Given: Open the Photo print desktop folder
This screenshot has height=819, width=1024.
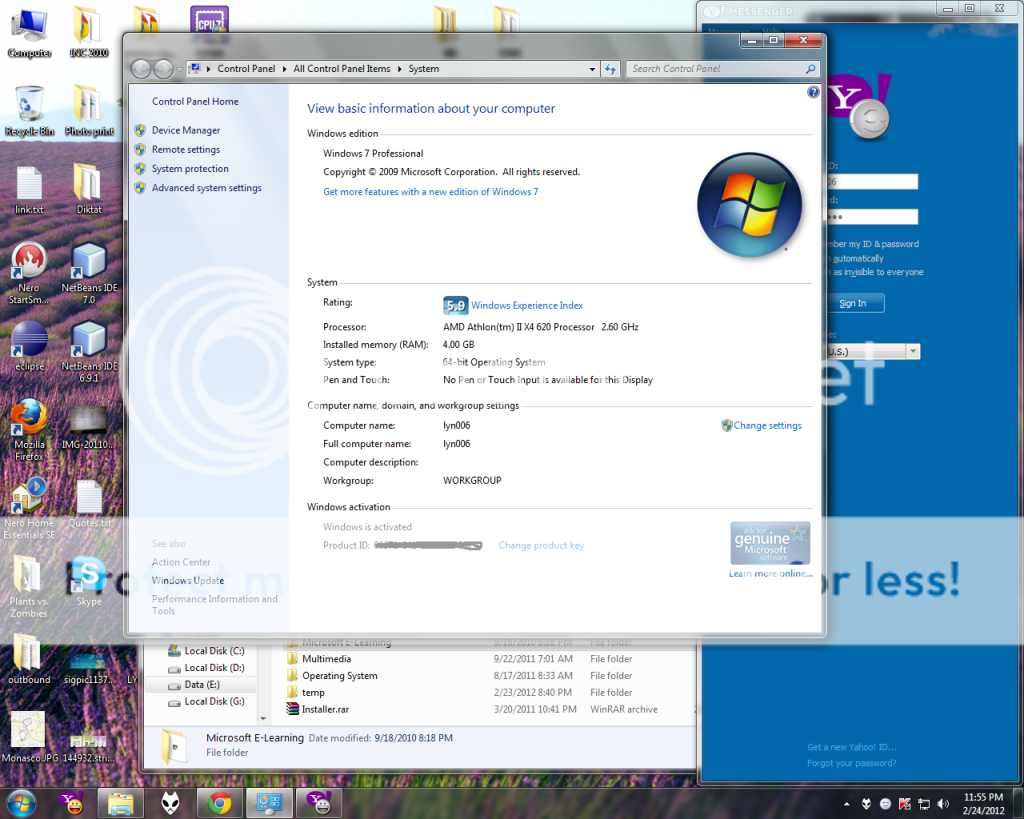Looking at the screenshot, I should coord(89,111).
